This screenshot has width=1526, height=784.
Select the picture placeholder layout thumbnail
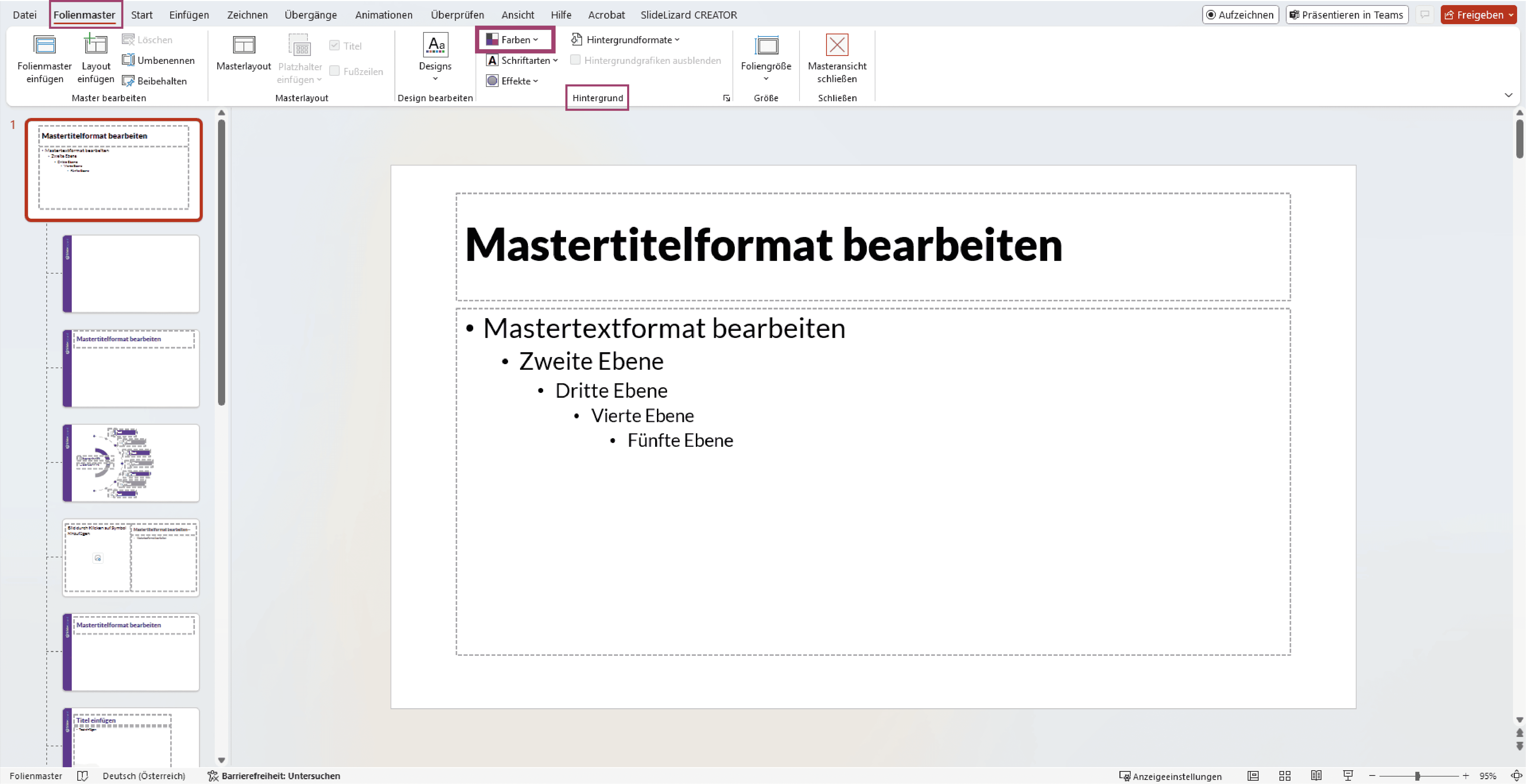coord(131,557)
